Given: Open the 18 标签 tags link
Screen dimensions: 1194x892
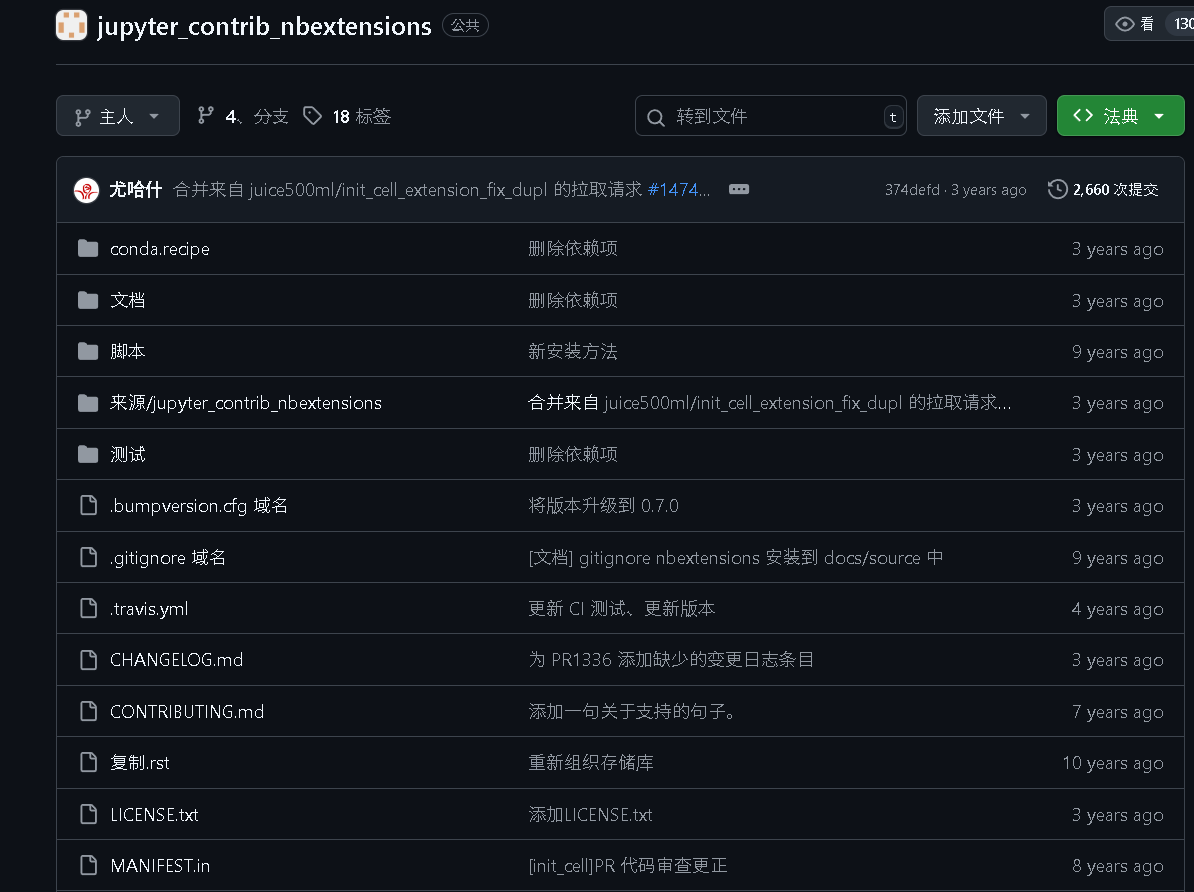Looking at the screenshot, I should (347, 116).
